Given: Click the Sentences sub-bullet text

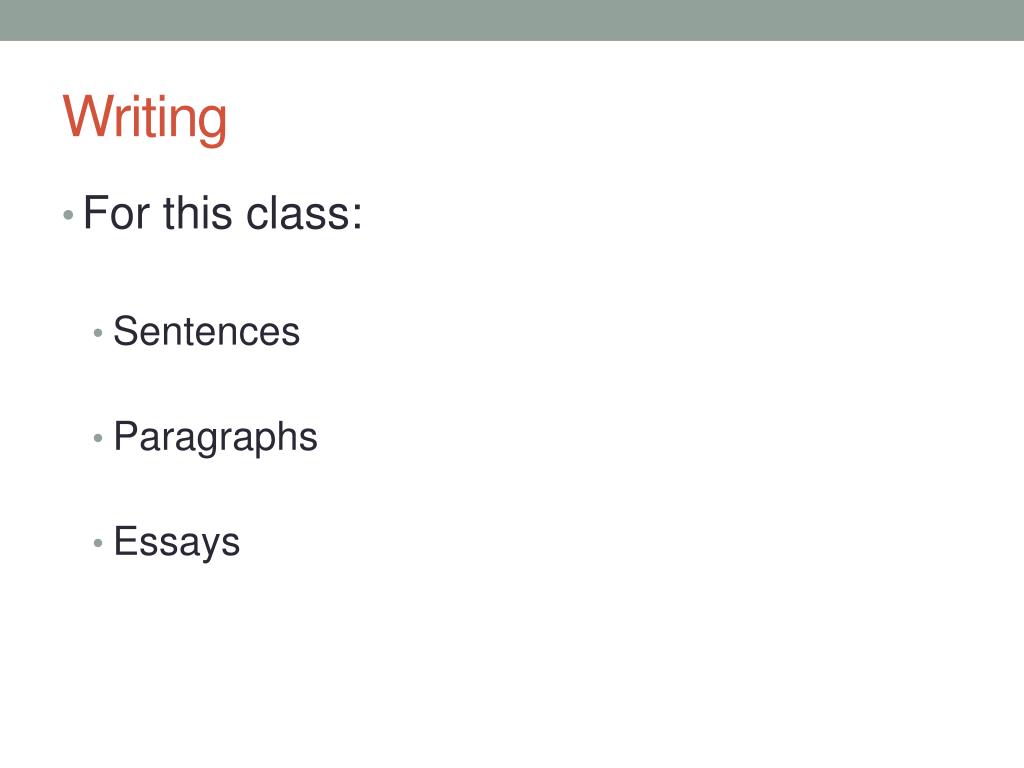Looking at the screenshot, I should pos(206,331).
